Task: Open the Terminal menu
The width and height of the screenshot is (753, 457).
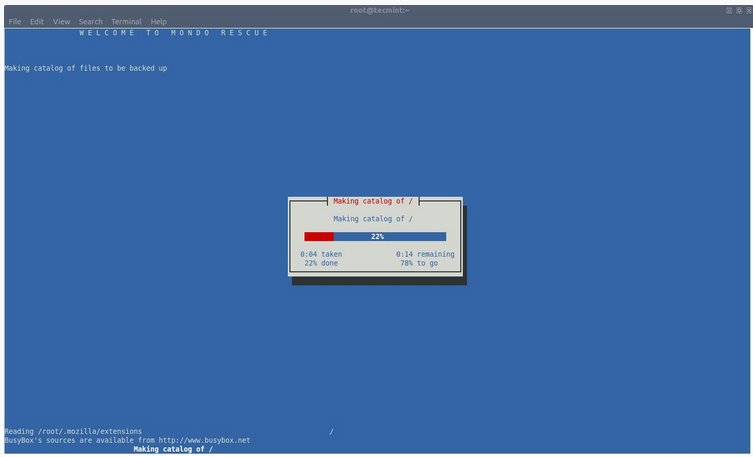Action: pos(126,21)
